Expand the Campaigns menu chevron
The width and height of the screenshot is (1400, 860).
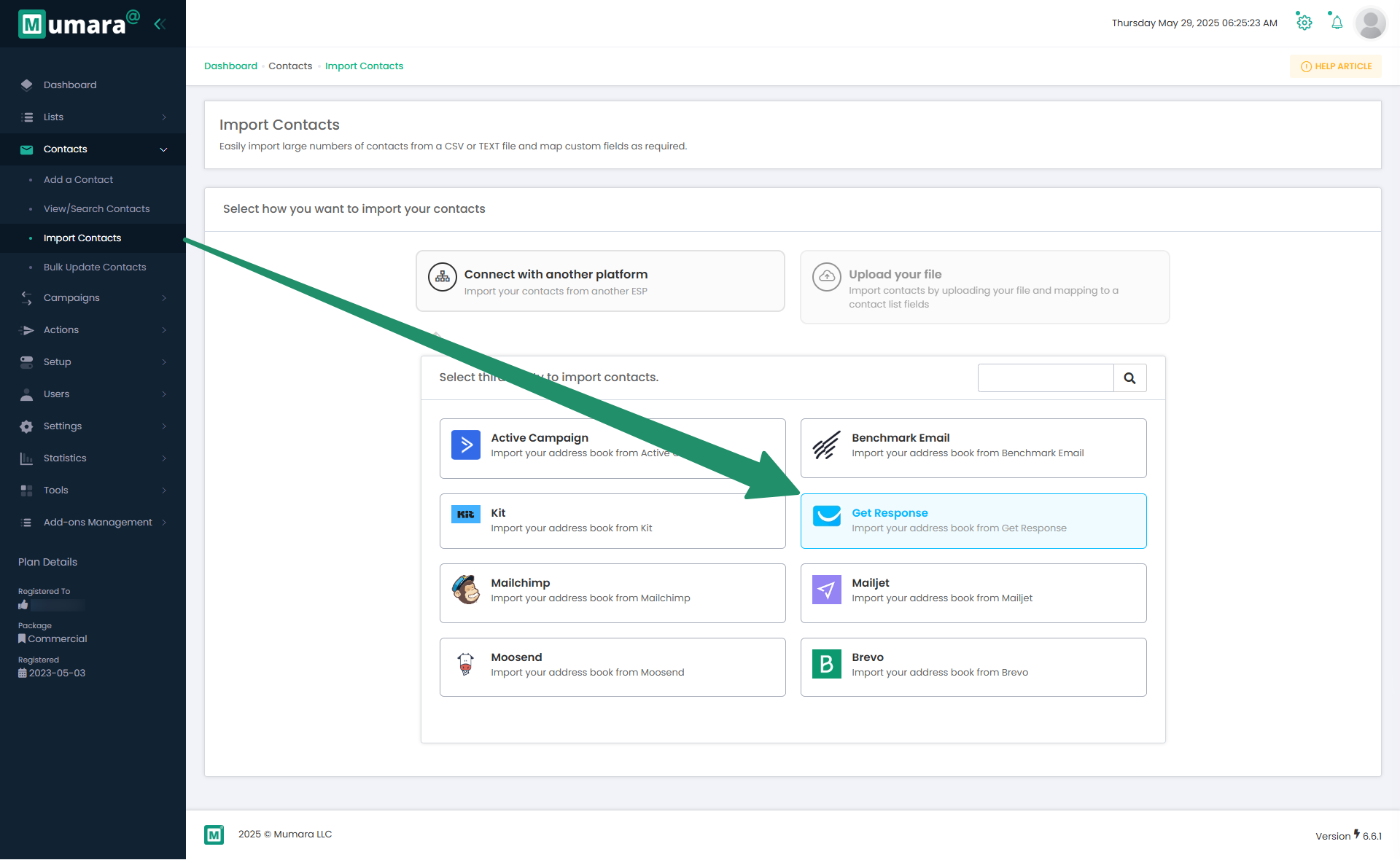[x=164, y=298]
